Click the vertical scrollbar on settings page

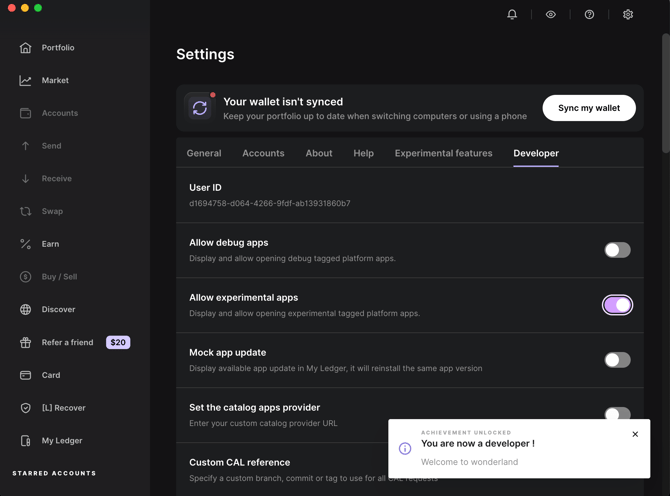click(665, 90)
